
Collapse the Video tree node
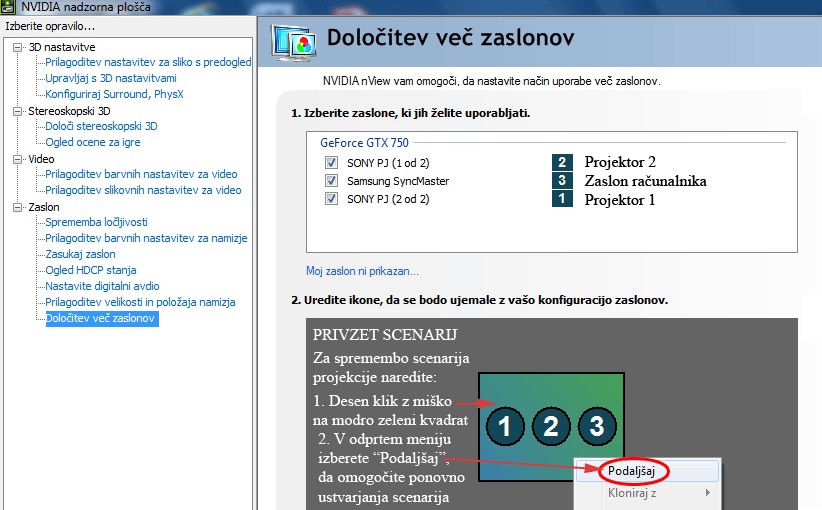click(x=18, y=159)
